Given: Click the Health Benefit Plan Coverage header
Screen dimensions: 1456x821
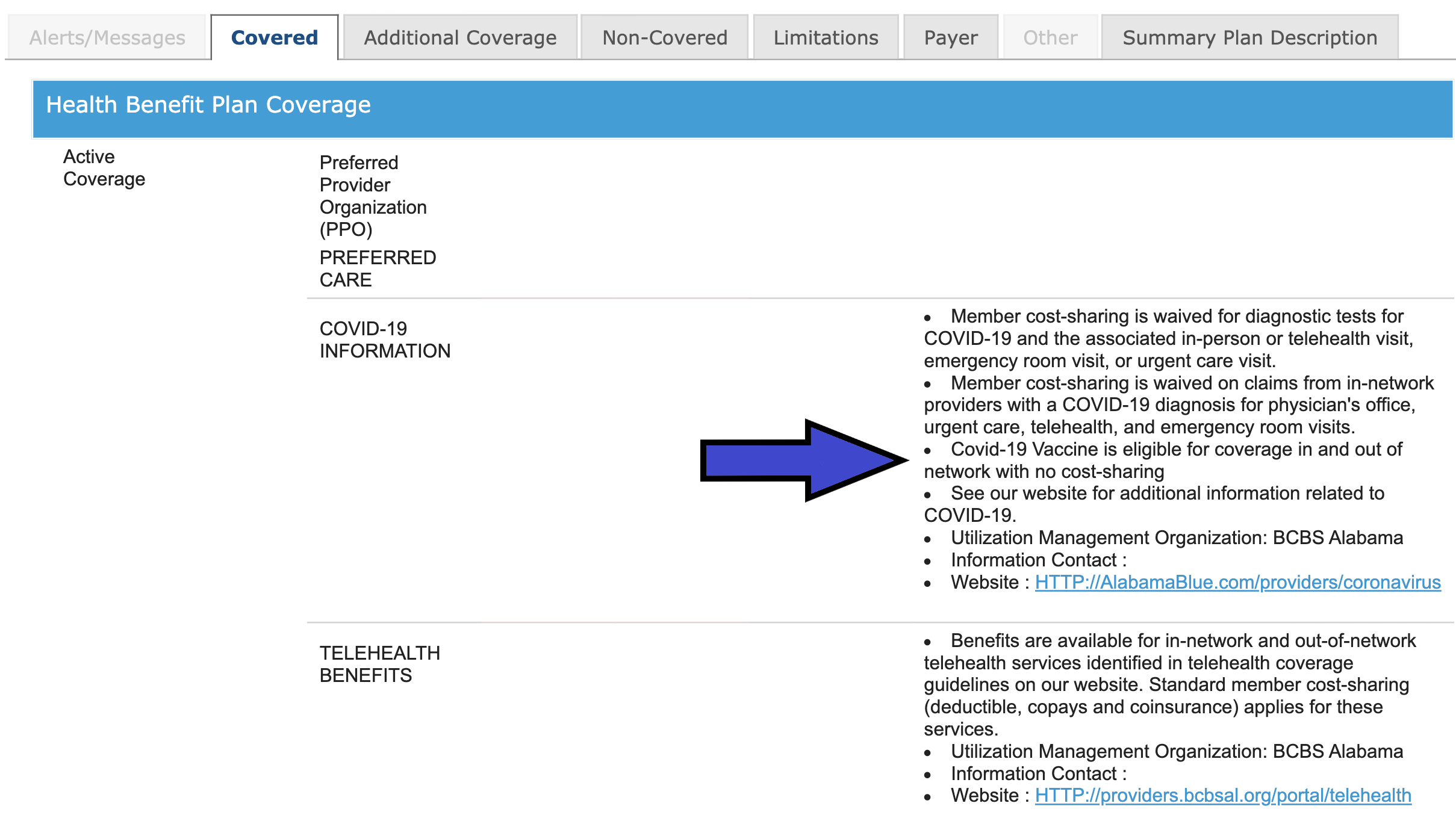Looking at the screenshot, I should tap(208, 105).
